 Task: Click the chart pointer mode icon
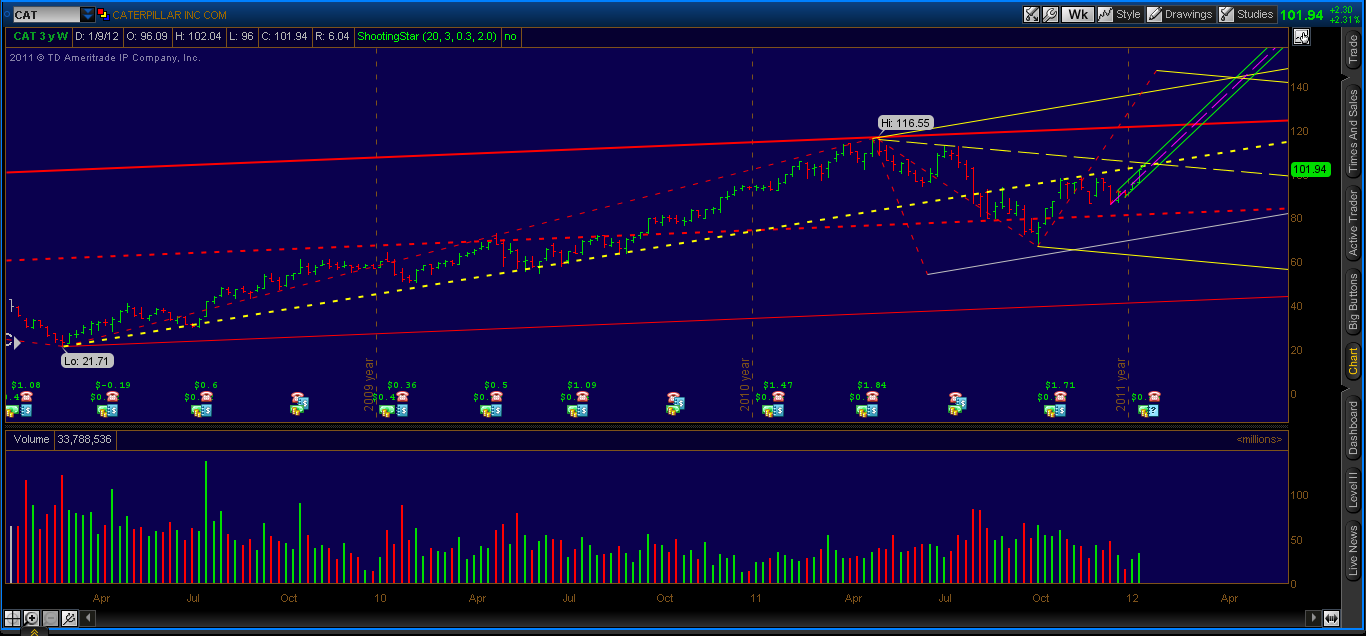pos(1301,37)
